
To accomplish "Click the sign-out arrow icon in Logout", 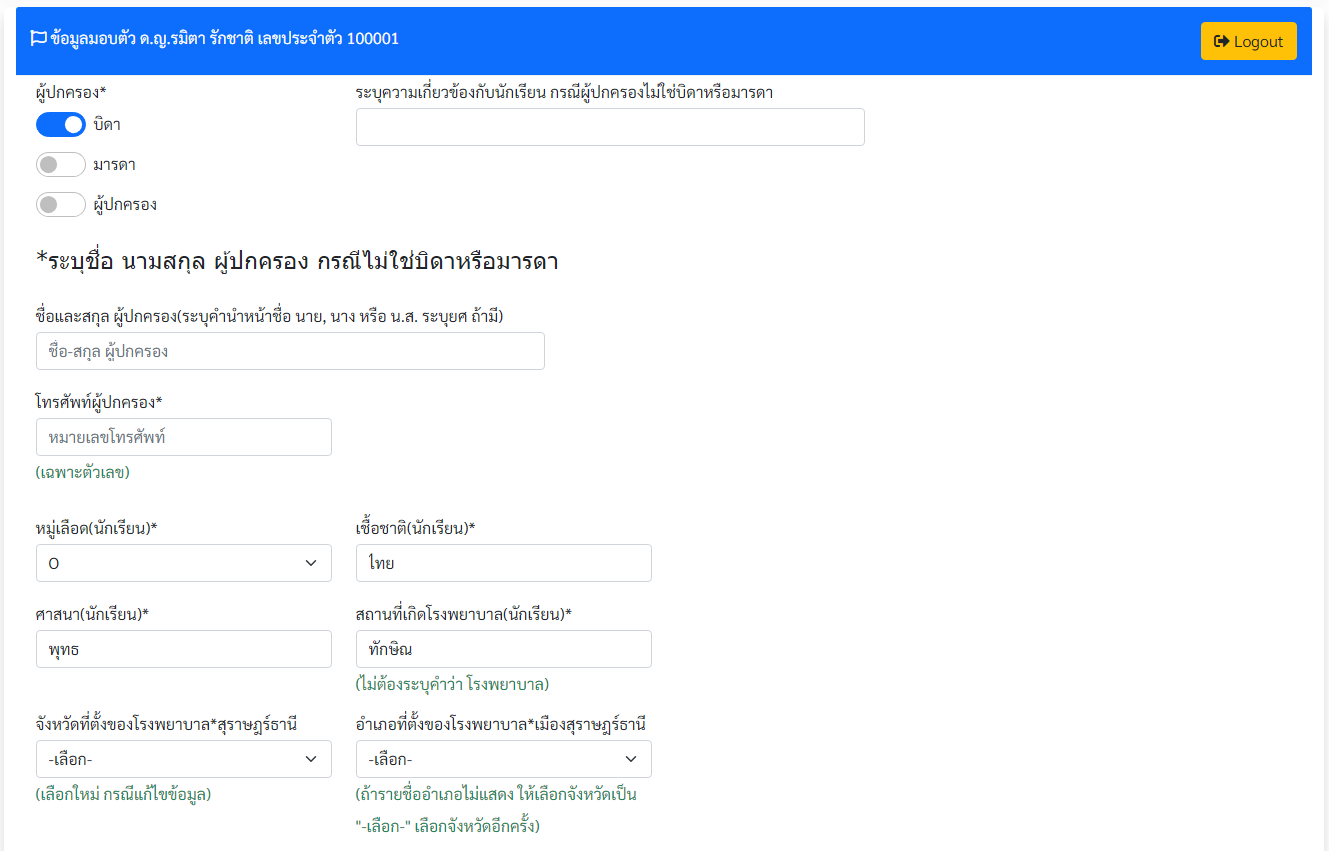I will [x=1221, y=41].
